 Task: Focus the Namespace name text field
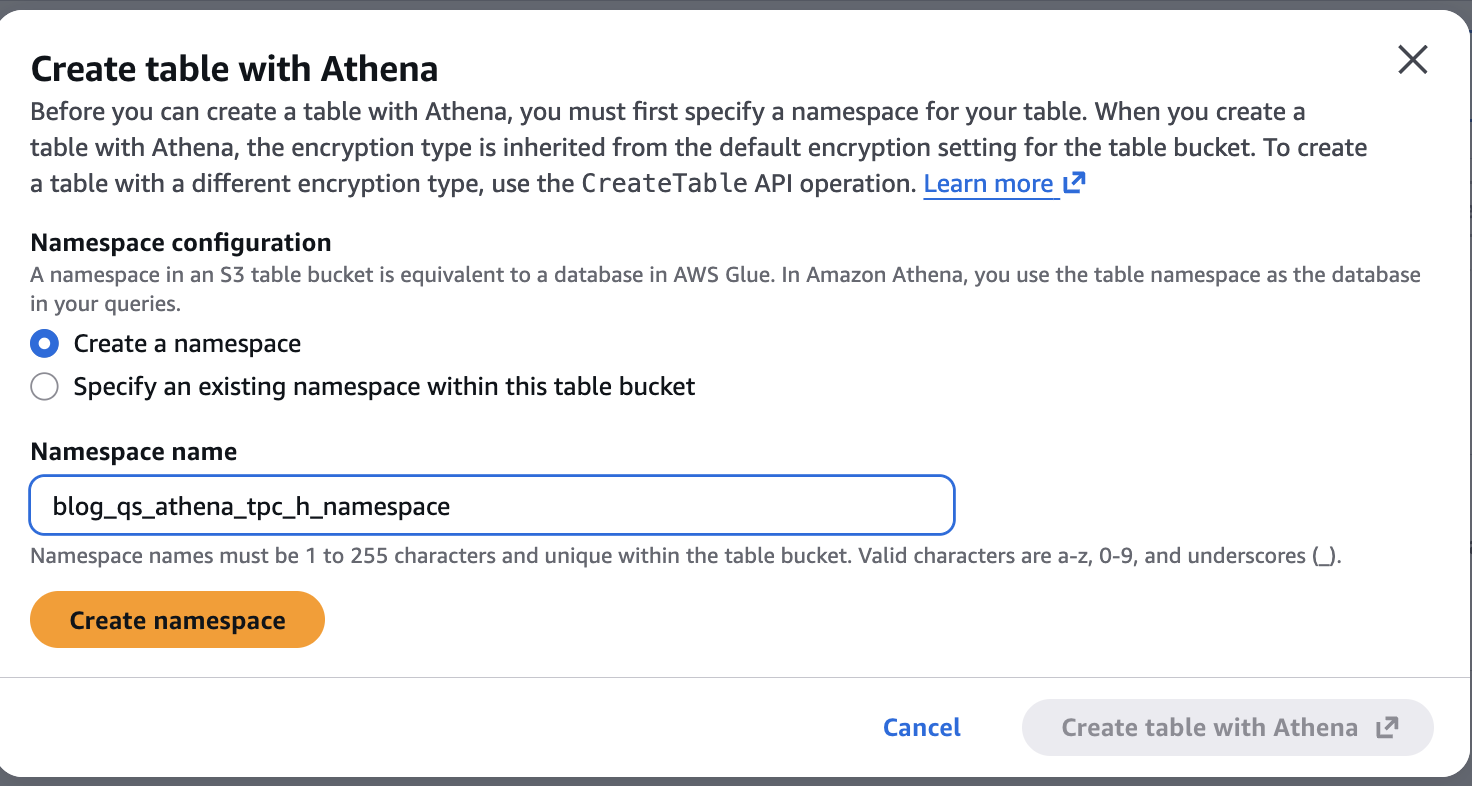coord(492,506)
